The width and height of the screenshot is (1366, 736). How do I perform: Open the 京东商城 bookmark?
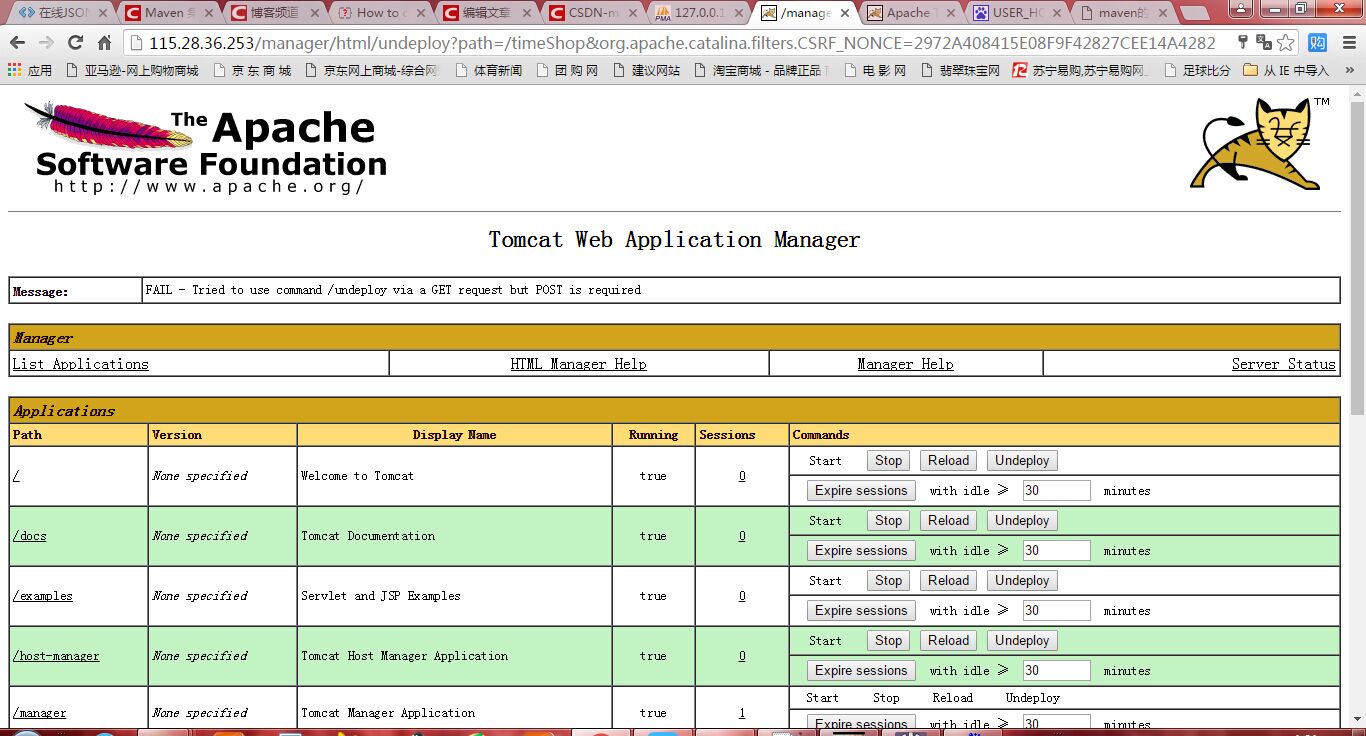(x=251, y=70)
